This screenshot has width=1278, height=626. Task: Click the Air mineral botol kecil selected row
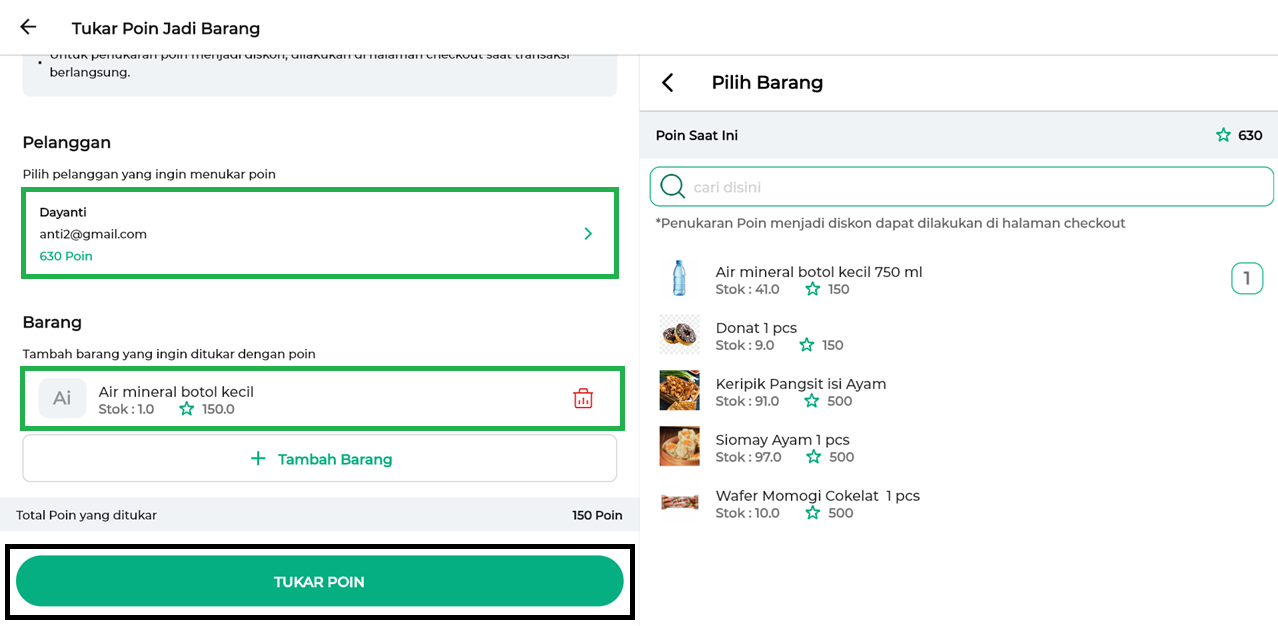tap(300, 398)
